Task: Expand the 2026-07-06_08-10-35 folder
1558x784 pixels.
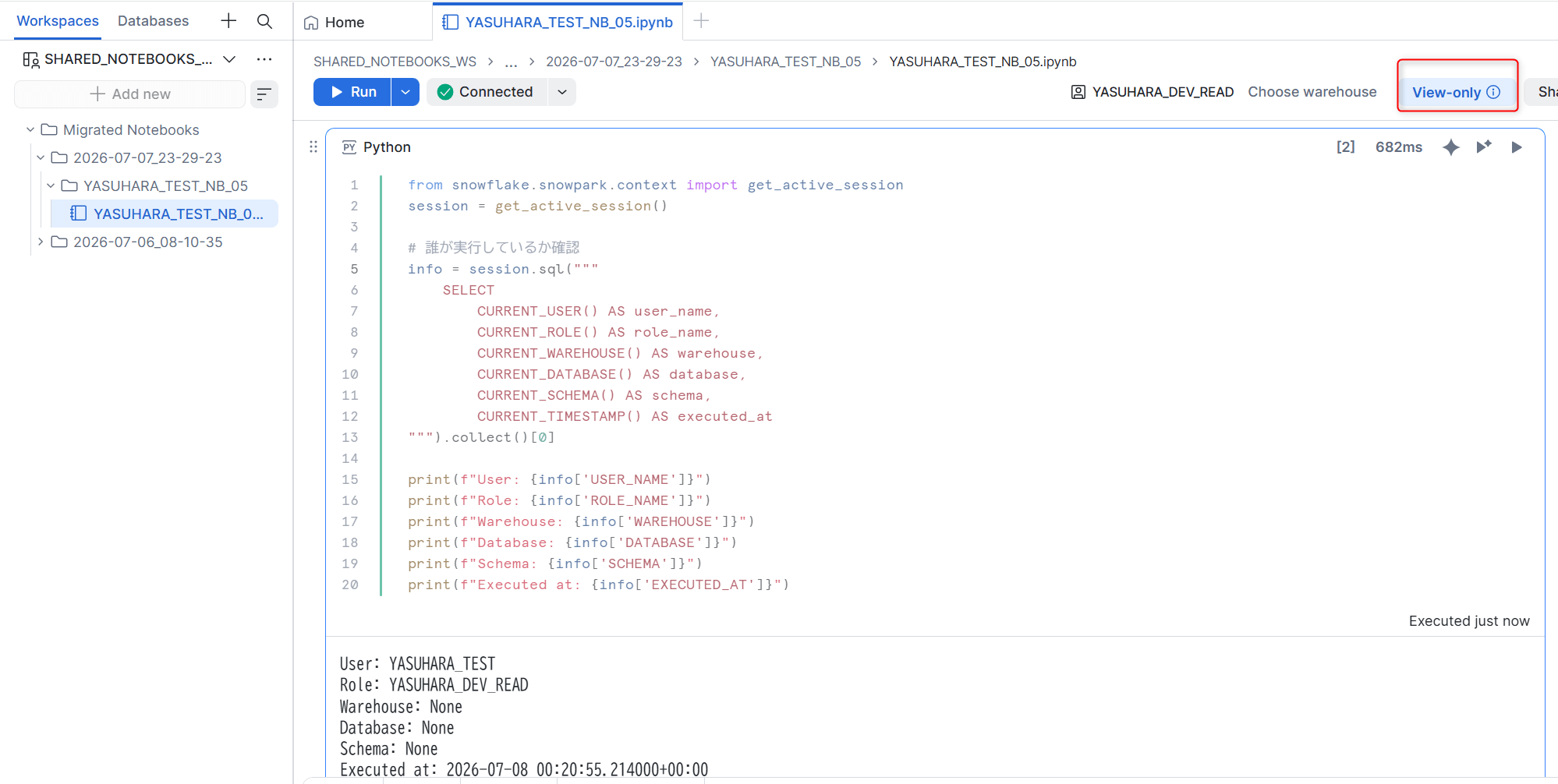Action: pos(41,242)
